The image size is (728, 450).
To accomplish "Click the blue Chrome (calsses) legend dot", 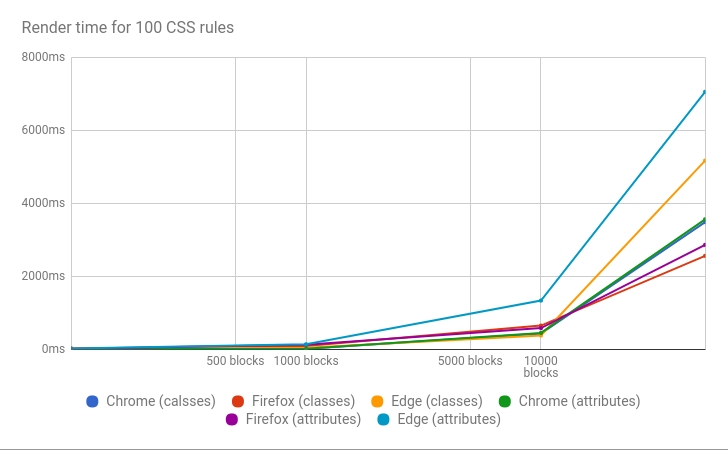I will [93, 401].
